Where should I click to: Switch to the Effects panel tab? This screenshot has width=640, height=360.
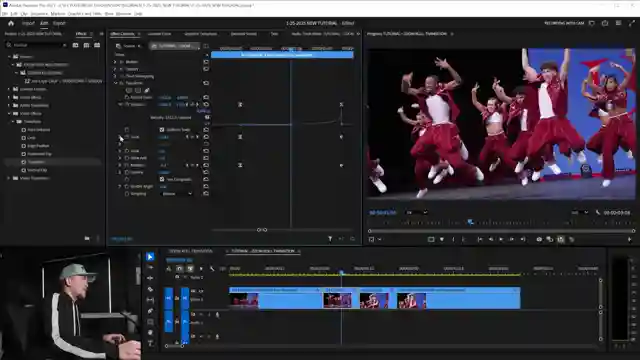tap(81, 34)
